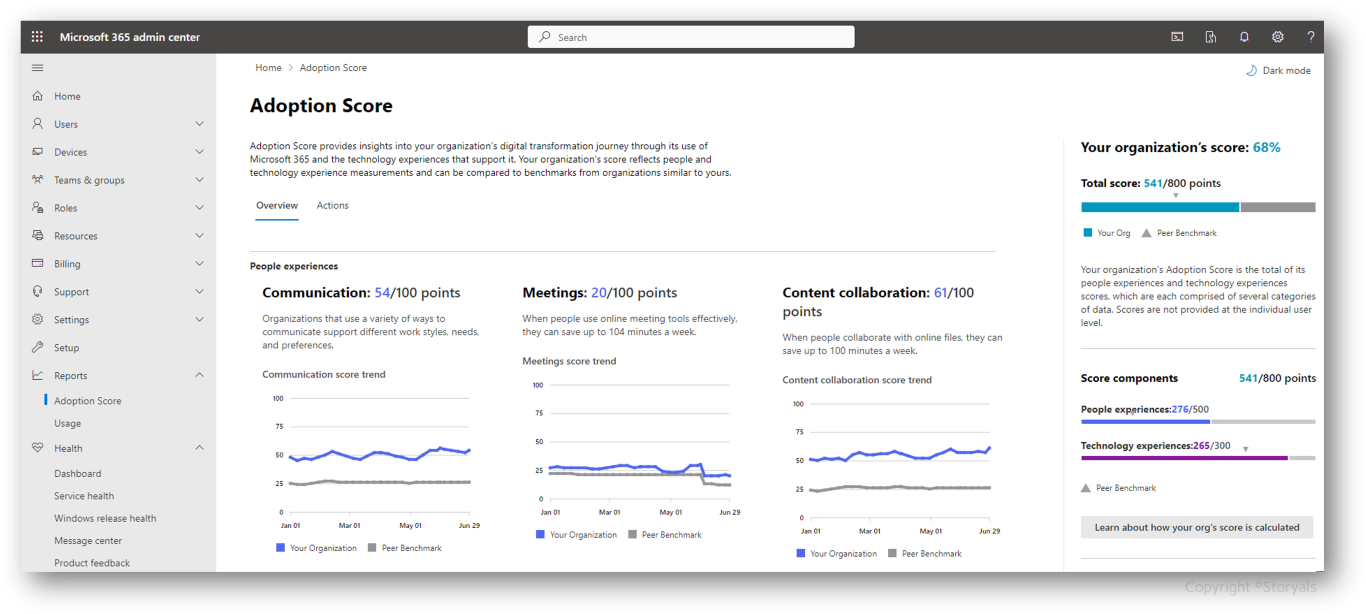Enable Dark mode
1366x614 pixels.
[x=1278, y=70]
